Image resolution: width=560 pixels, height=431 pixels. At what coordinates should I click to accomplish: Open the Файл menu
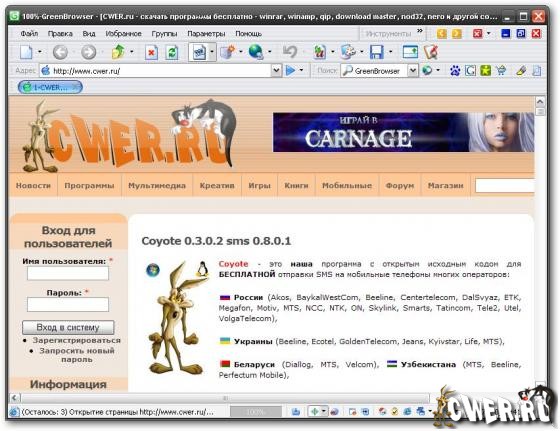29,34
